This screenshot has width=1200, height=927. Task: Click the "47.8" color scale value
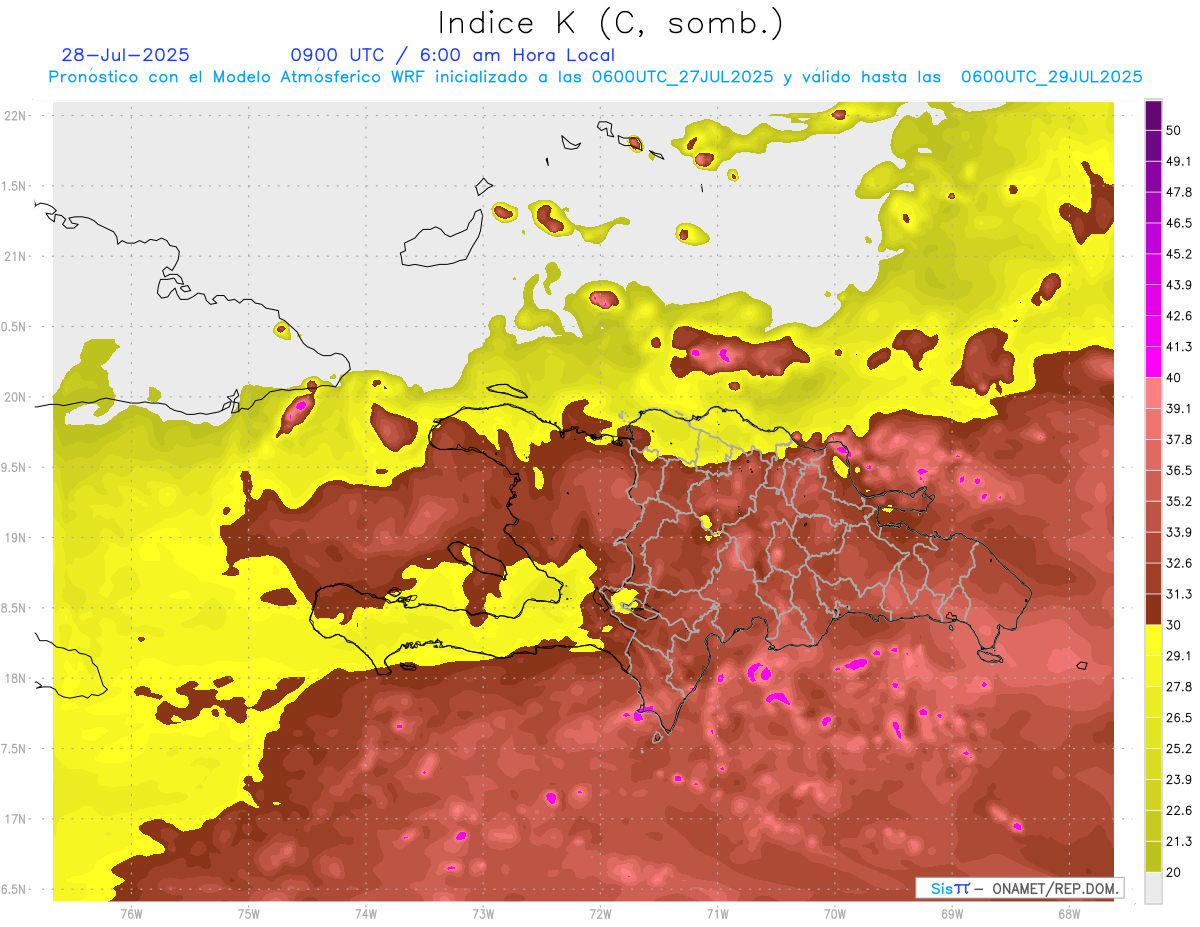click(x=1178, y=192)
